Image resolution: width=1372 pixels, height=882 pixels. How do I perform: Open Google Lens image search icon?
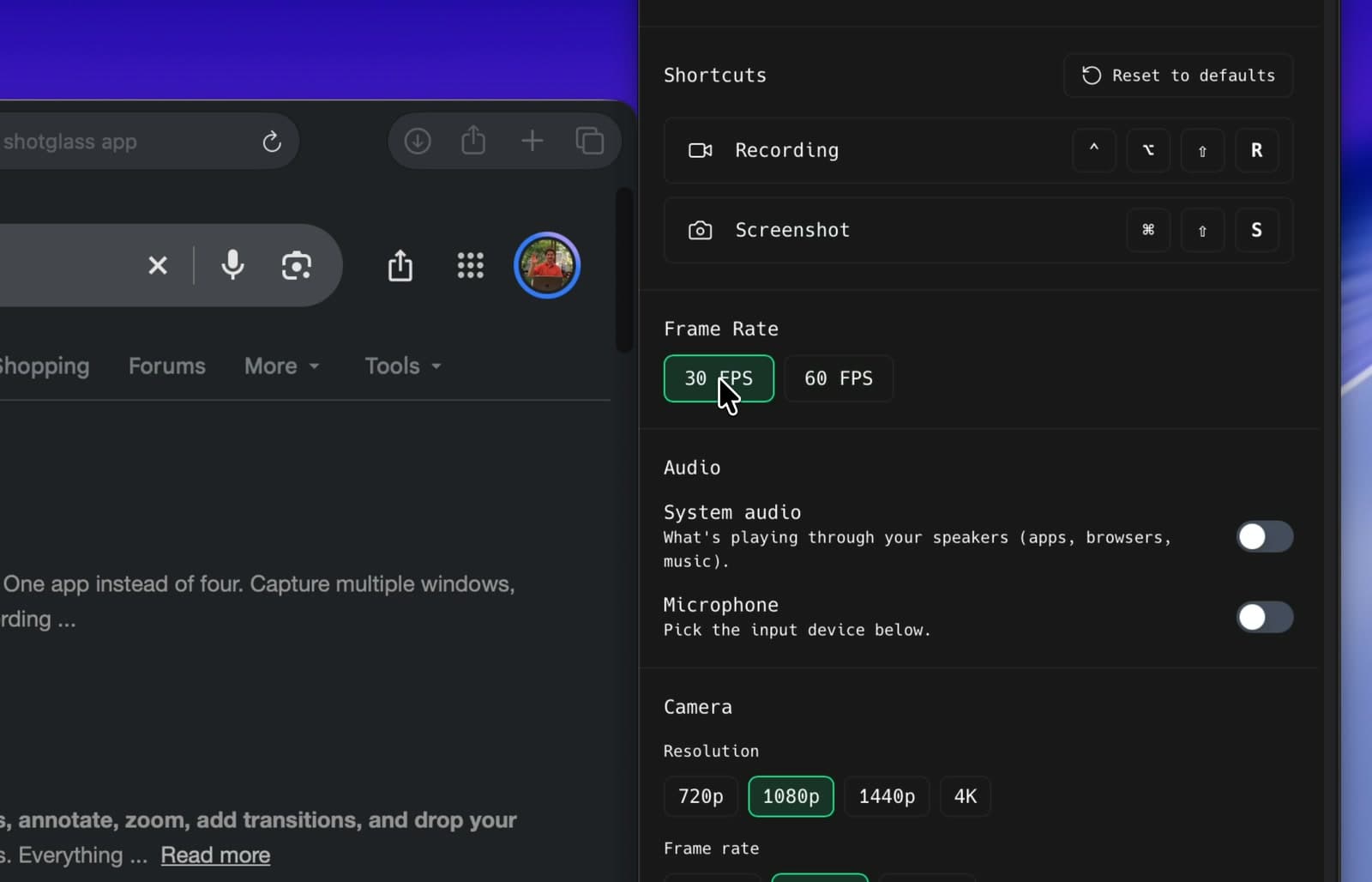[x=297, y=266]
